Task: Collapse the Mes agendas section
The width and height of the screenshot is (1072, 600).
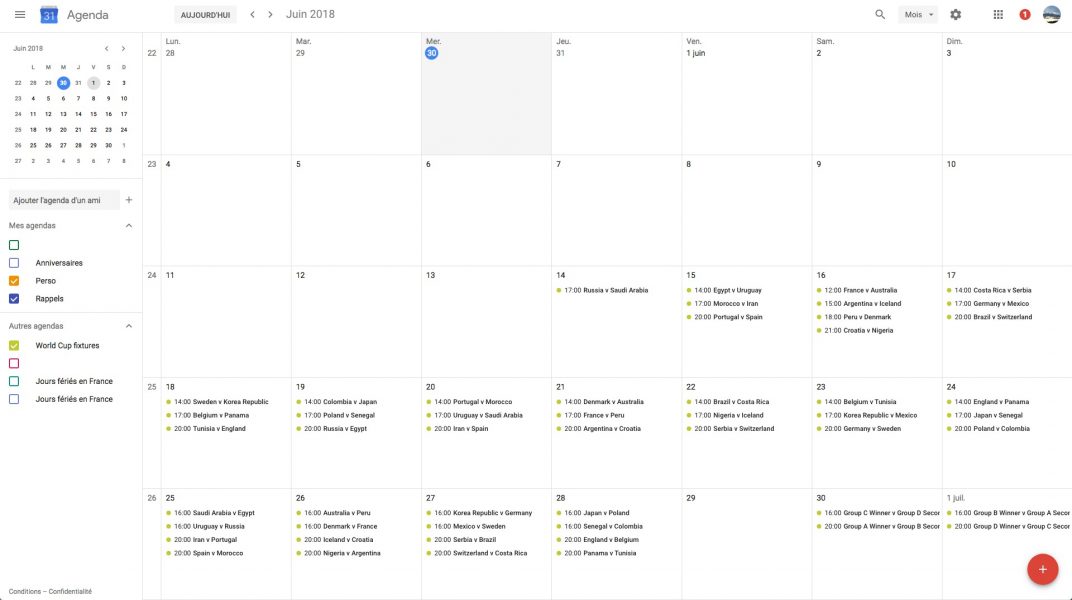Action: coord(129,226)
